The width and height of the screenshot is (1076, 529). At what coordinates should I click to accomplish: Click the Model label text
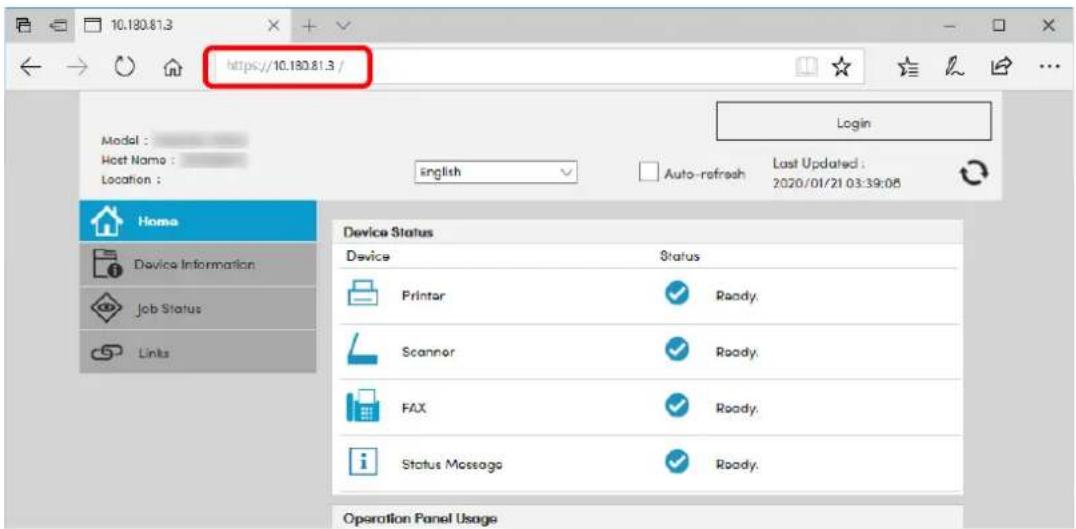click(125, 140)
